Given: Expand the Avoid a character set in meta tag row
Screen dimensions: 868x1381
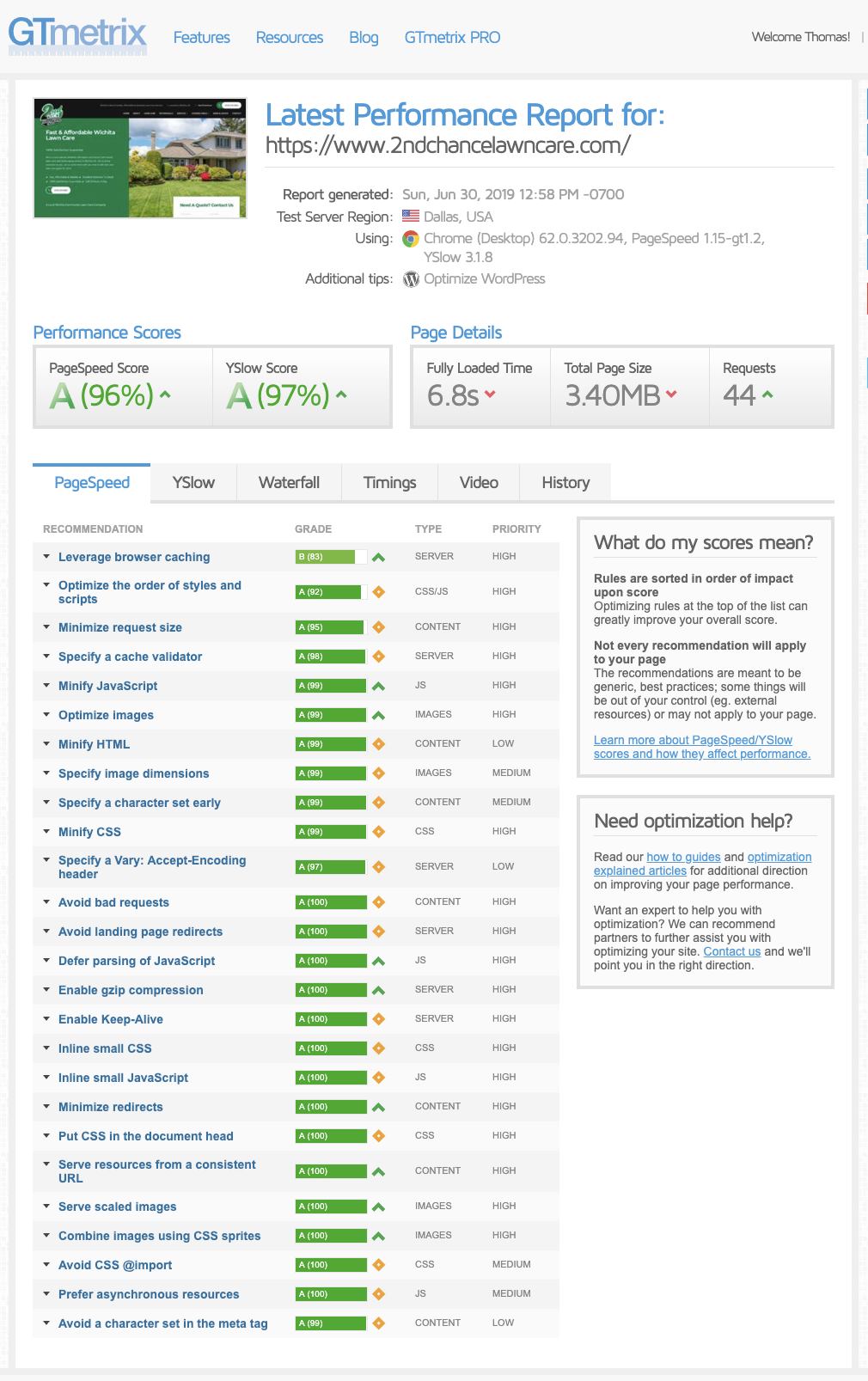Looking at the screenshot, I should tap(46, 1323).
